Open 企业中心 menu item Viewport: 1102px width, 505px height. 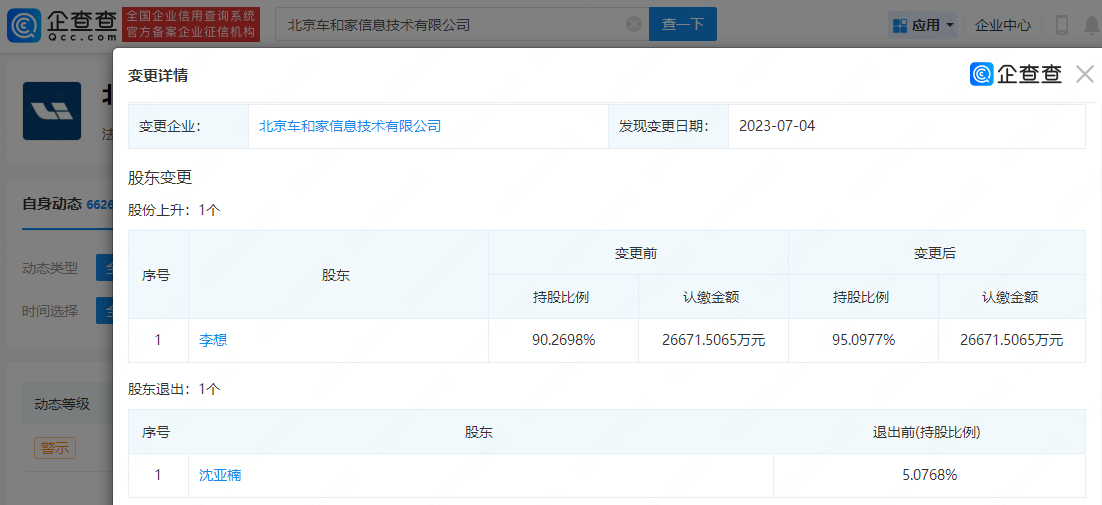[1003, 25]
